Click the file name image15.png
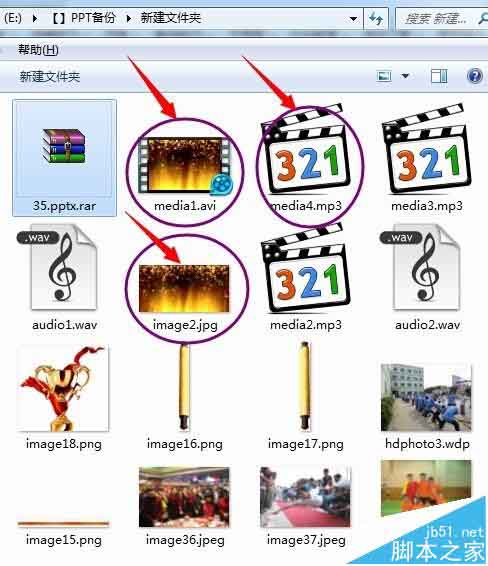 click(64, 540)
